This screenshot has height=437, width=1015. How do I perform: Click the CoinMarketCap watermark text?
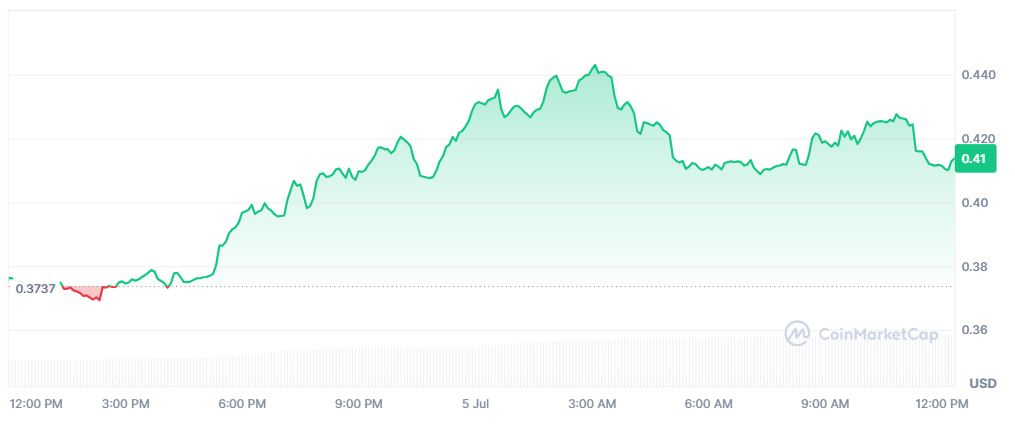click(x=878, y=334)
